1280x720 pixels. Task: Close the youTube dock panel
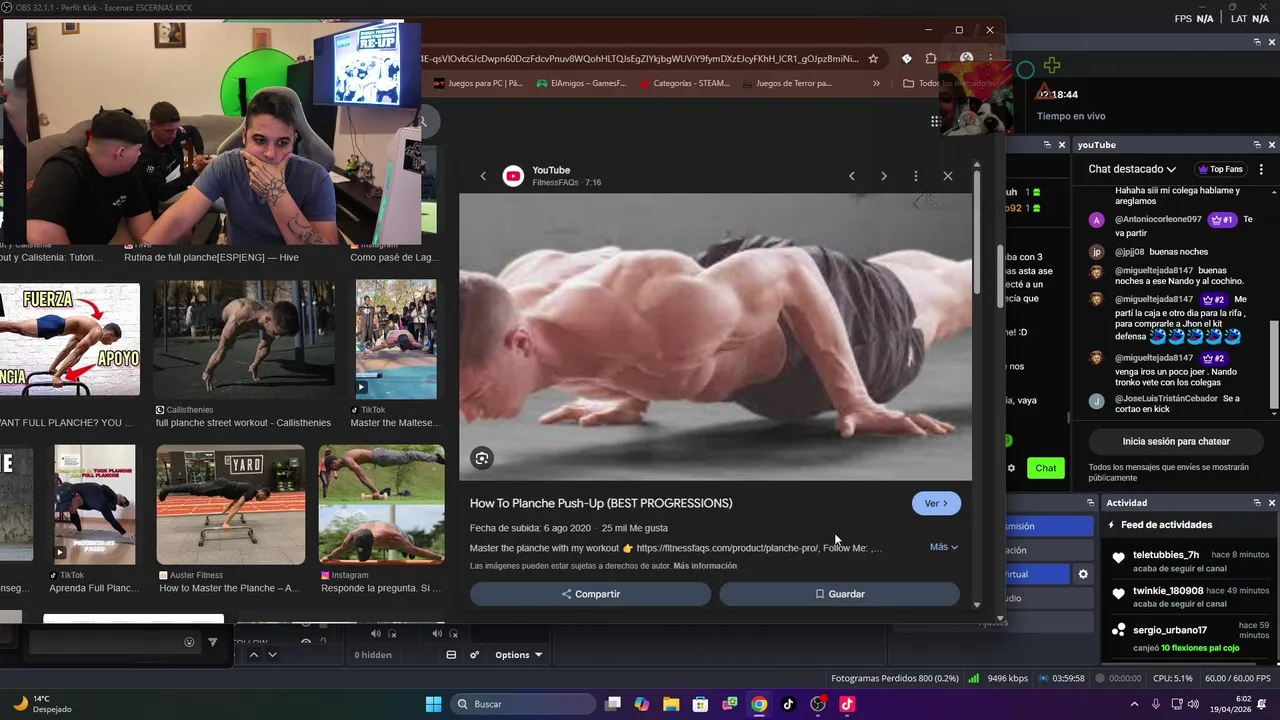pyautogui.click(x=1271, y=145)
